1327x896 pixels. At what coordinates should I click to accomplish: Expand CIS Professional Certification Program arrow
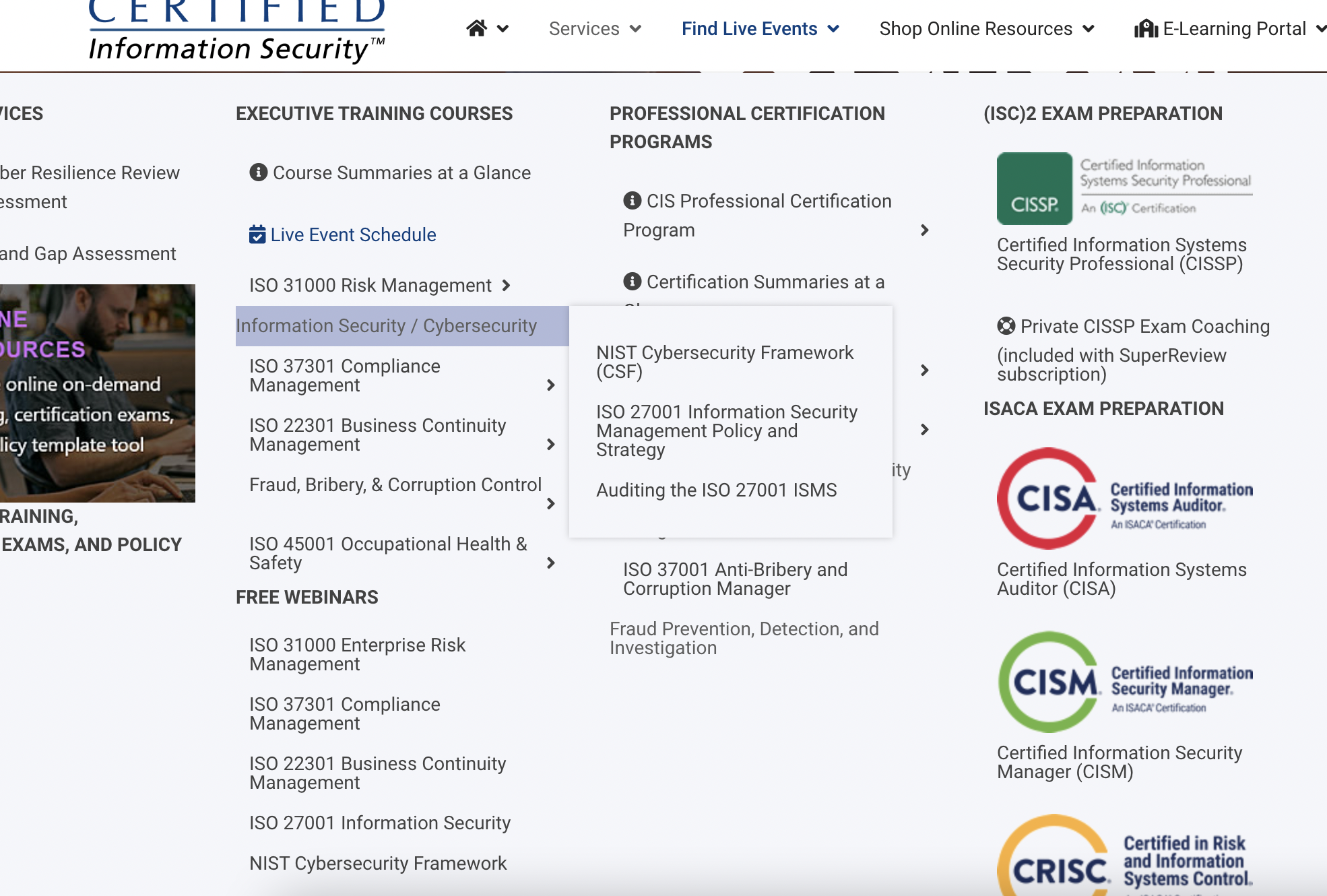(925, 230)
